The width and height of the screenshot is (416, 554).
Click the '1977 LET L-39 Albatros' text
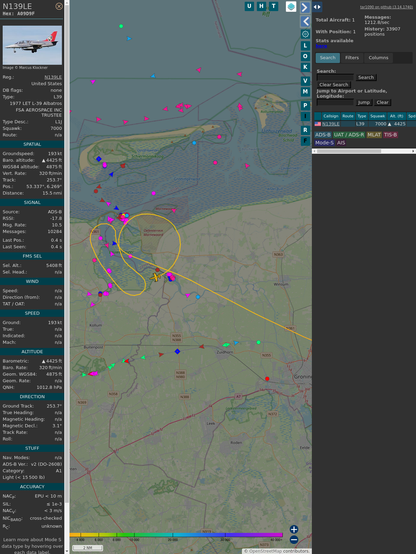(x=36, y=104)
